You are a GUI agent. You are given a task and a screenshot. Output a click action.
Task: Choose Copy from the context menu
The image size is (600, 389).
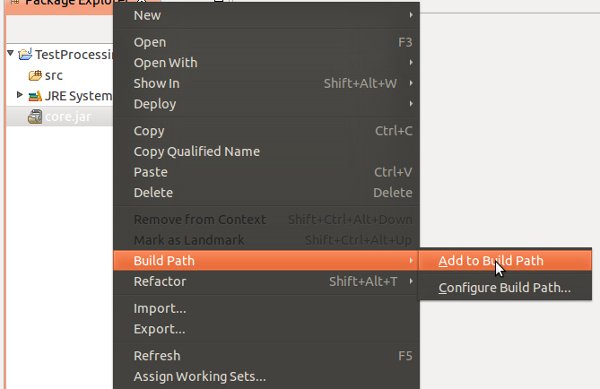[x=266, y=131]
